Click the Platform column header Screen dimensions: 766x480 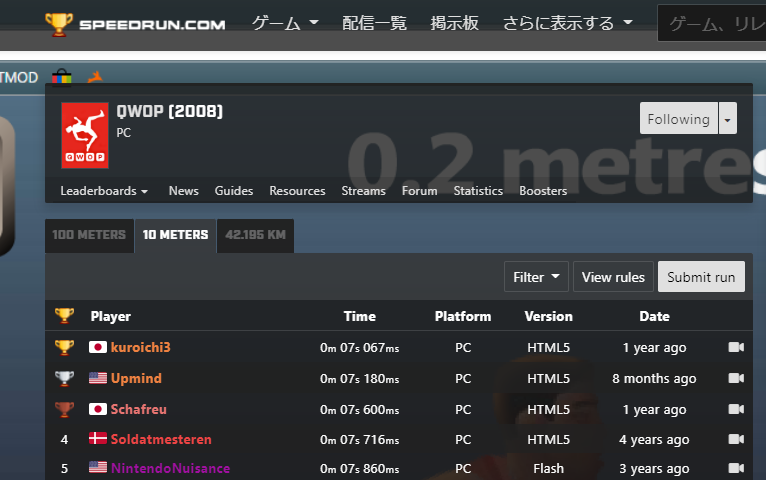point(463,316)
